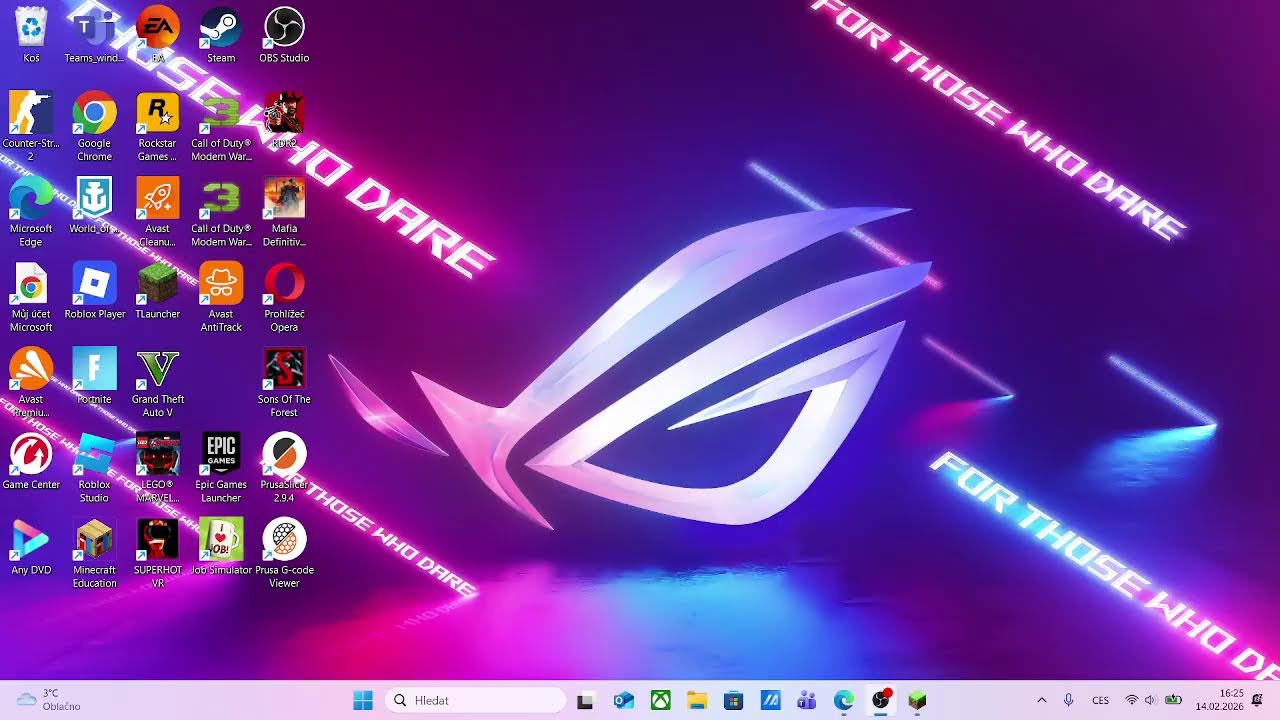The image size is (1280, 720).
Task: Open Wi-Fi network settings from the tray
Action: pos(1132,700)
